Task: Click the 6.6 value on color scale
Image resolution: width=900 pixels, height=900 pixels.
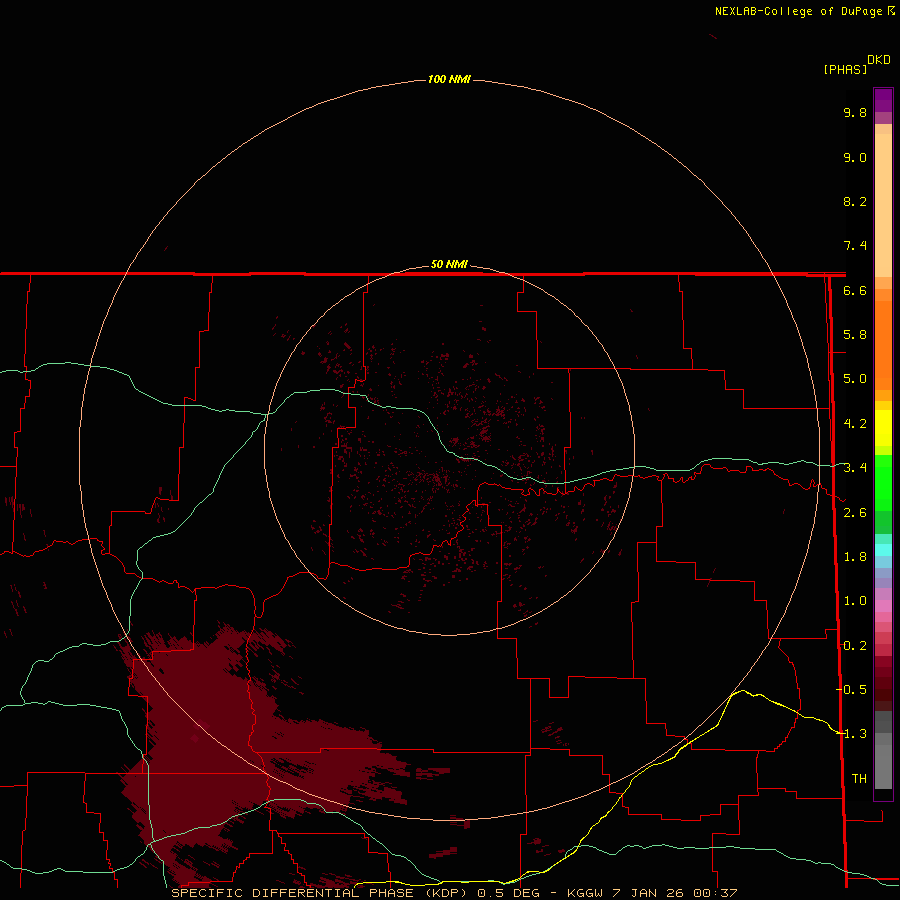Action: 855,290
